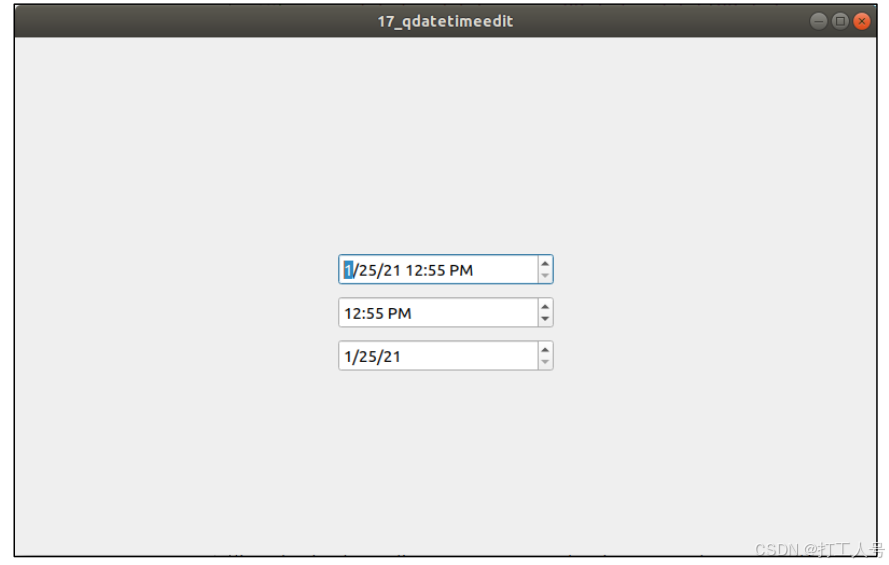This screenshot has width=889, height=565.
Task: Click the down arrow of the date-time spinner
Action: (x=545, y=276)
